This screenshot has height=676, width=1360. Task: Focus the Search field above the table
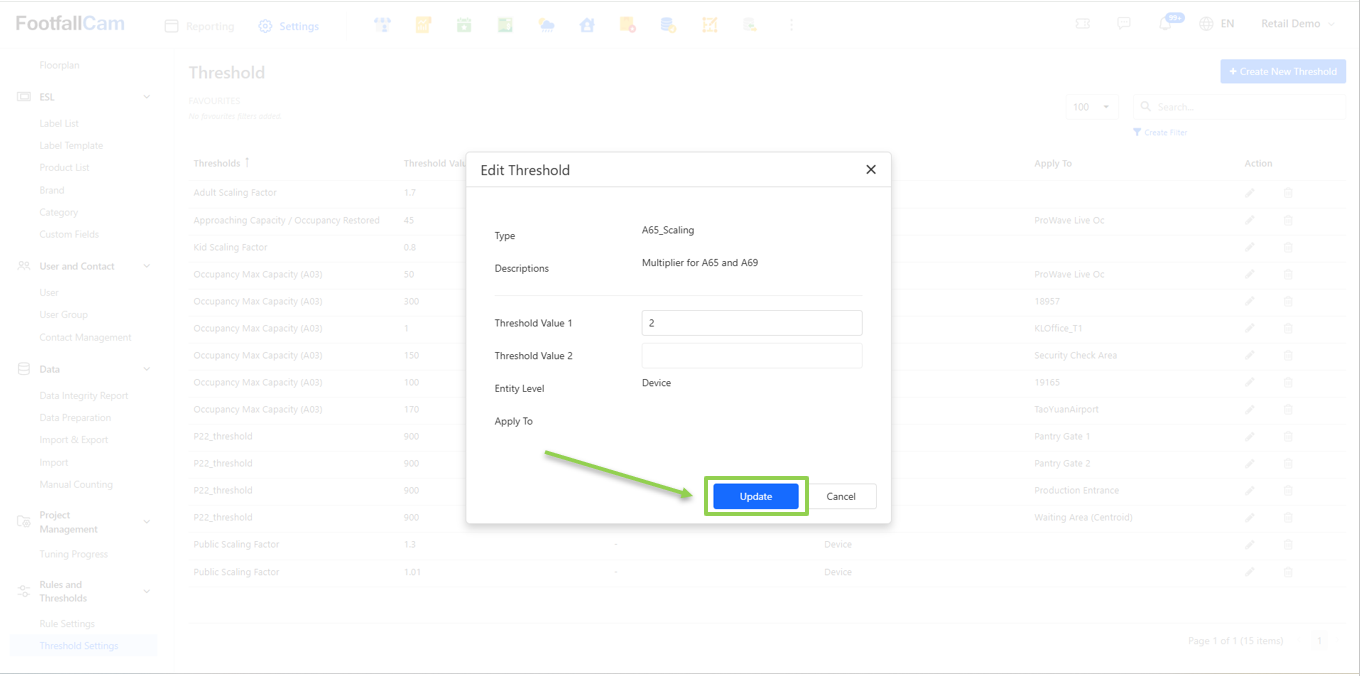click(1238, 107)
